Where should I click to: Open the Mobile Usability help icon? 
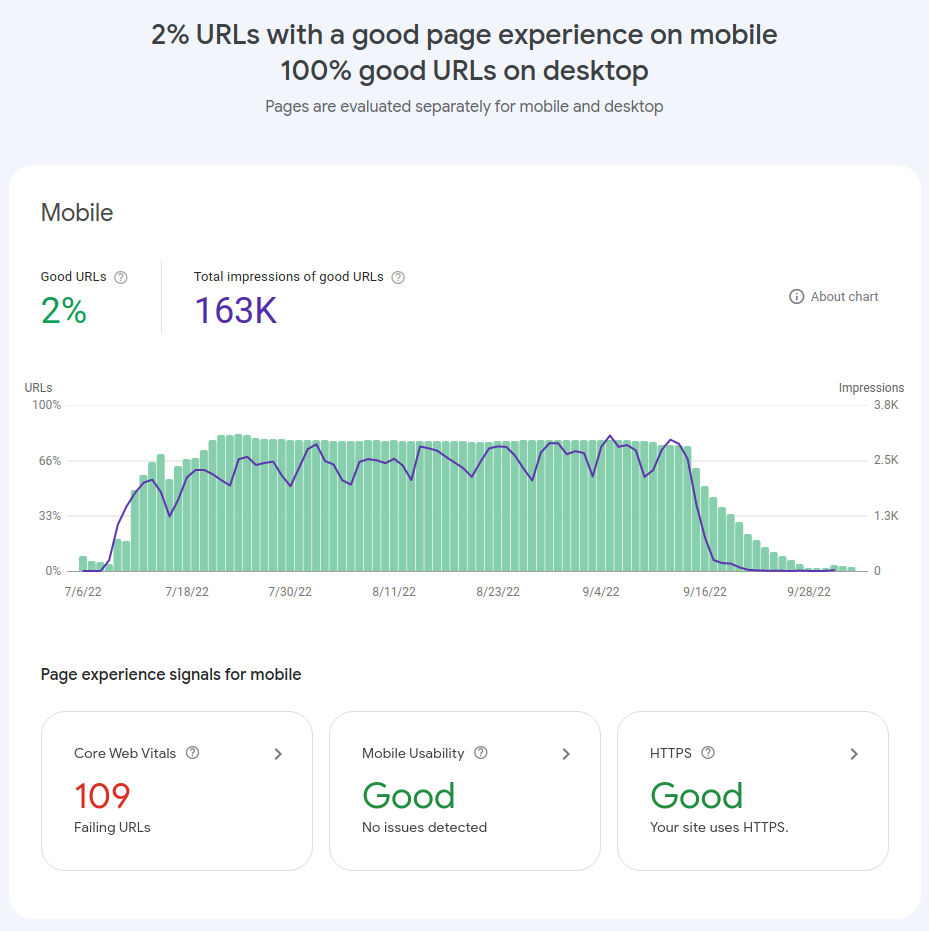[480, 753]
